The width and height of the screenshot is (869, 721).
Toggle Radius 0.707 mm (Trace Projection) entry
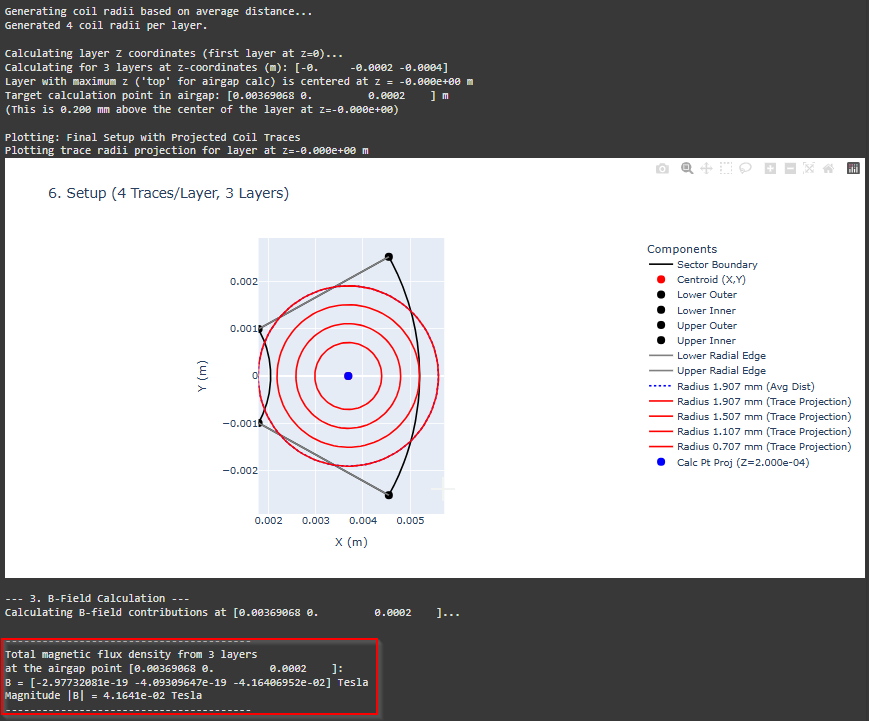[750, 446]
